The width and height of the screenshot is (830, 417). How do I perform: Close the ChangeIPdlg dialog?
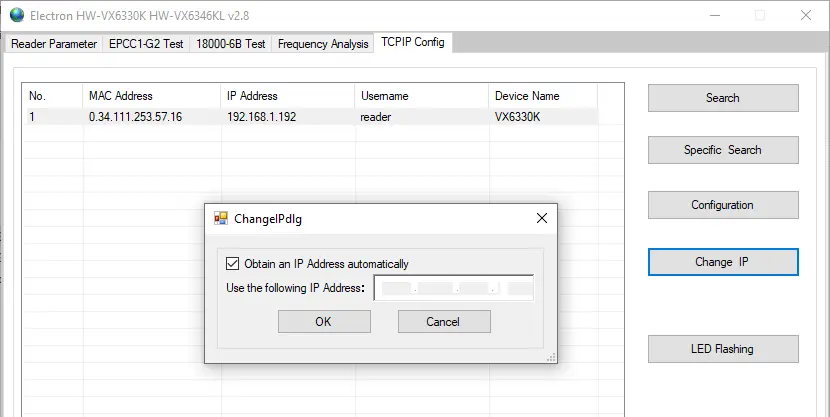pos(541,218)
